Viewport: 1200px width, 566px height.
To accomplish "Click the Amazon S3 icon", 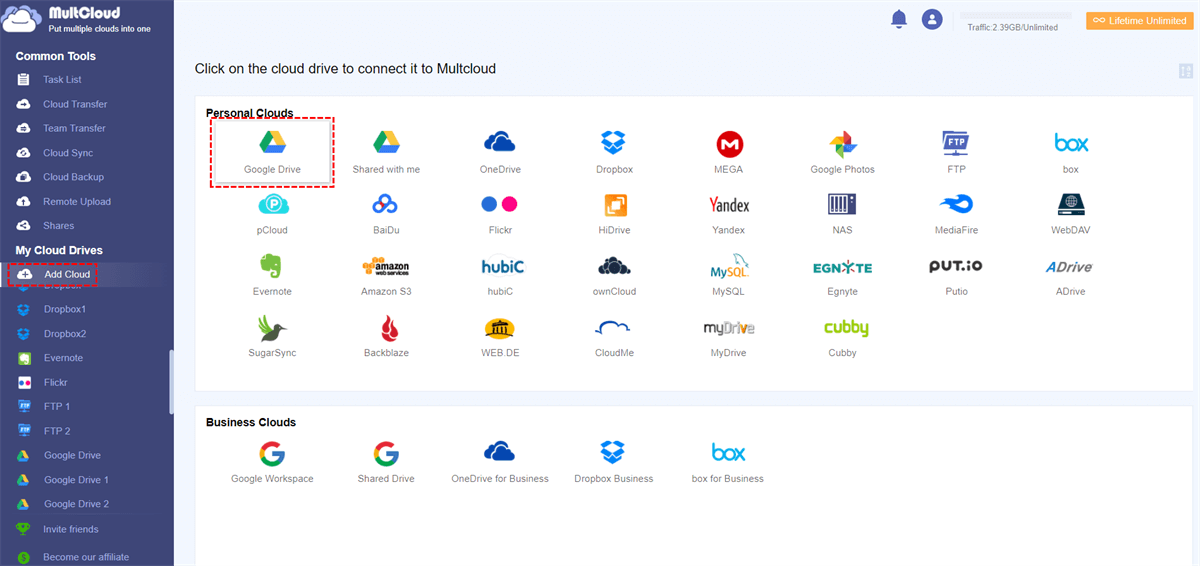I will [x=386, y=267].
